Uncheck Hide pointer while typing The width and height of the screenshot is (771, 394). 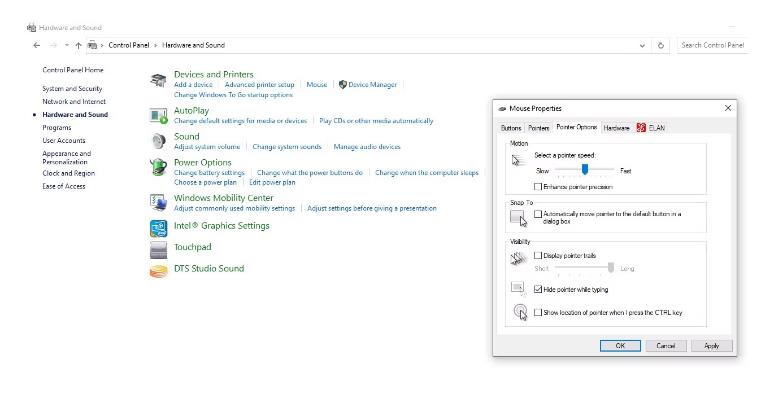[x=538, y=289]
